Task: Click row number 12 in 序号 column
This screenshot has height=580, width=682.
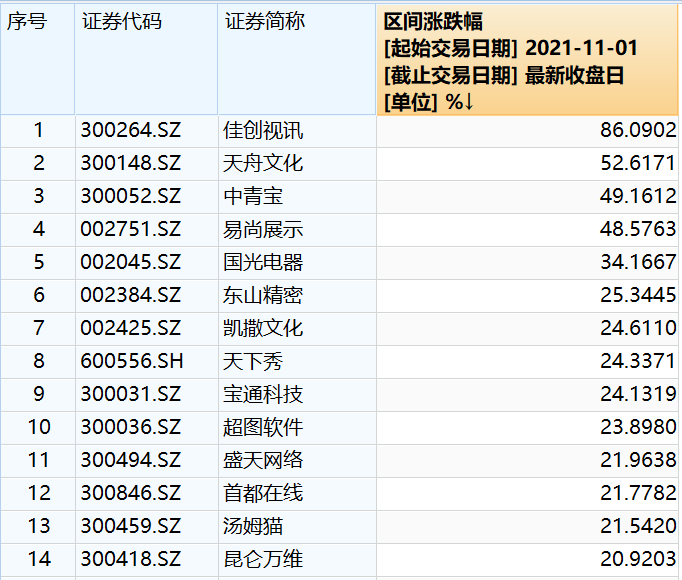Action: click(39, 493)
